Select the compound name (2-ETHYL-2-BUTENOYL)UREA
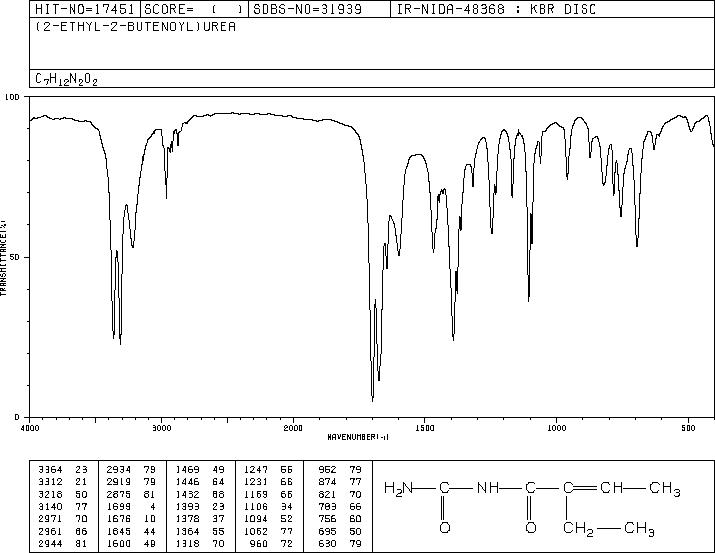This screenshot has width=715, height=553. point(135,27)
